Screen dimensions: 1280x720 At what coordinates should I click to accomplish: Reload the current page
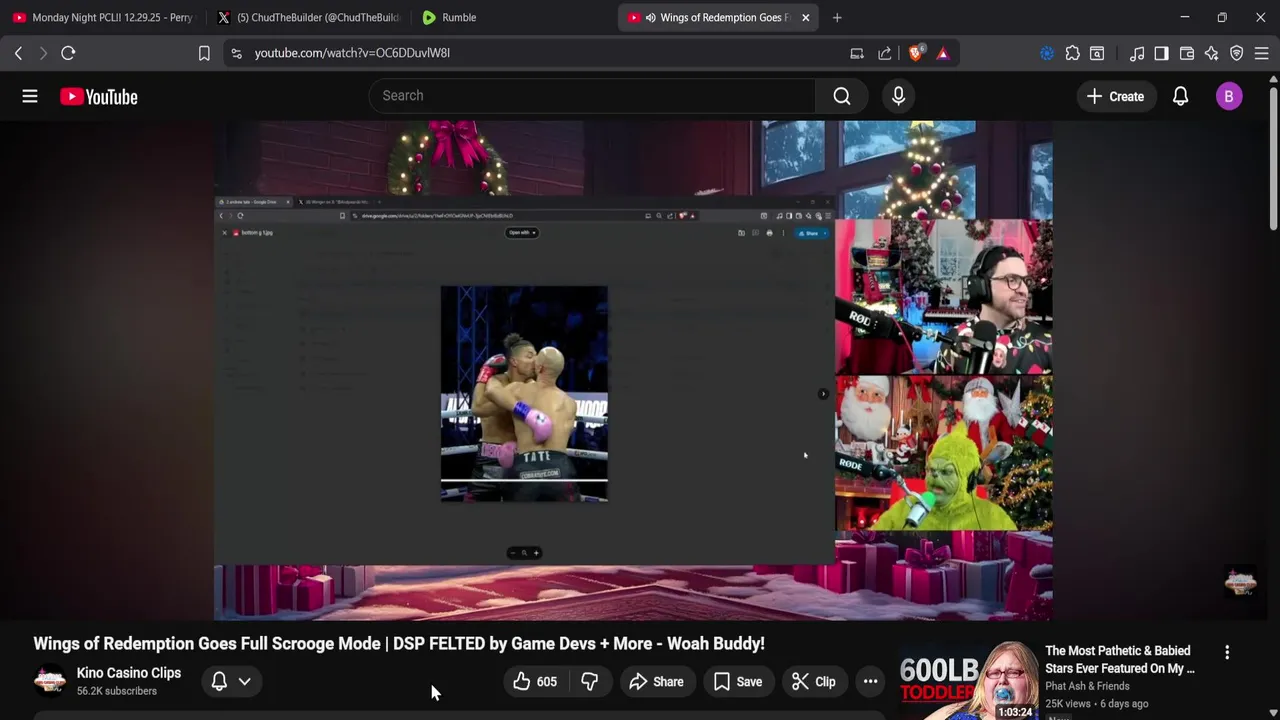(x=68, y=53)
